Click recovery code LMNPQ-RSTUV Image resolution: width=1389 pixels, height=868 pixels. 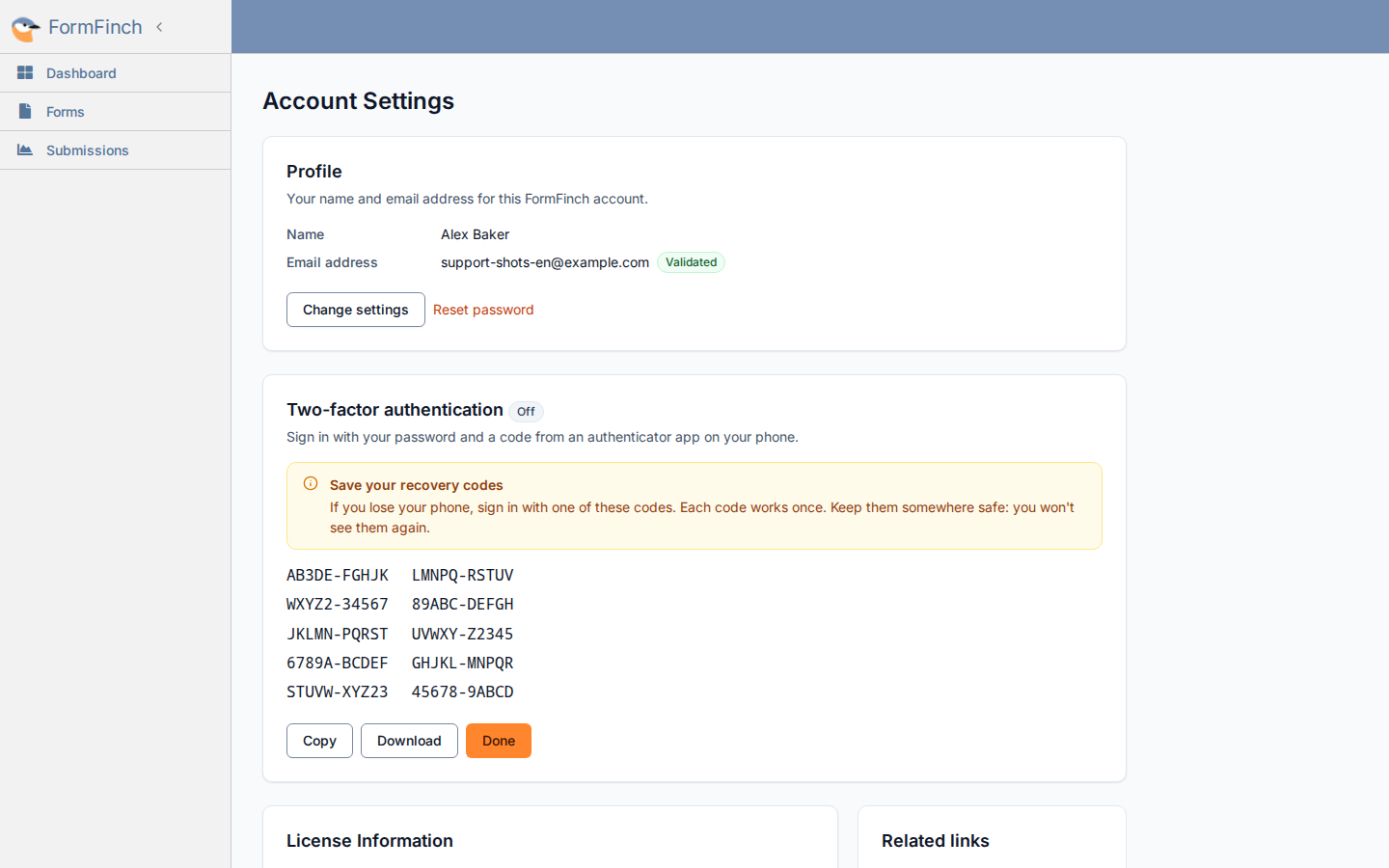(x=463, y=576)
